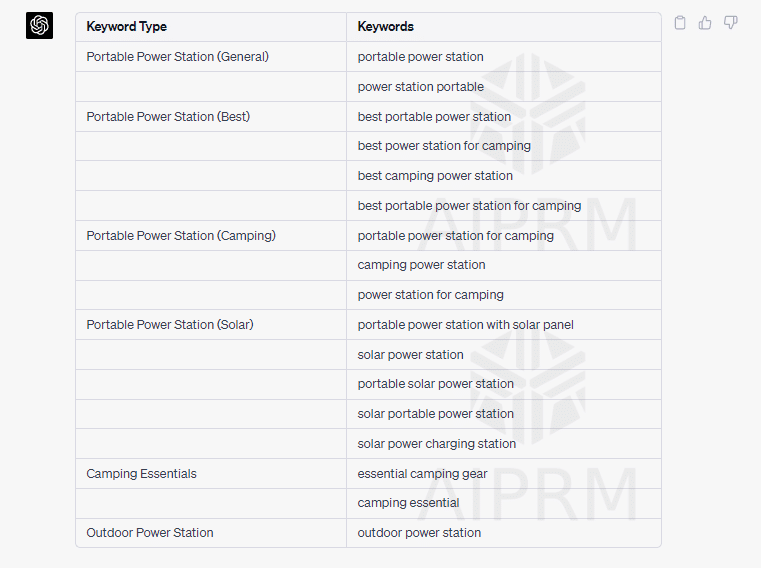
Task: Click the lowercase "outdoor power station" keyword
Action: click(420, 533)
